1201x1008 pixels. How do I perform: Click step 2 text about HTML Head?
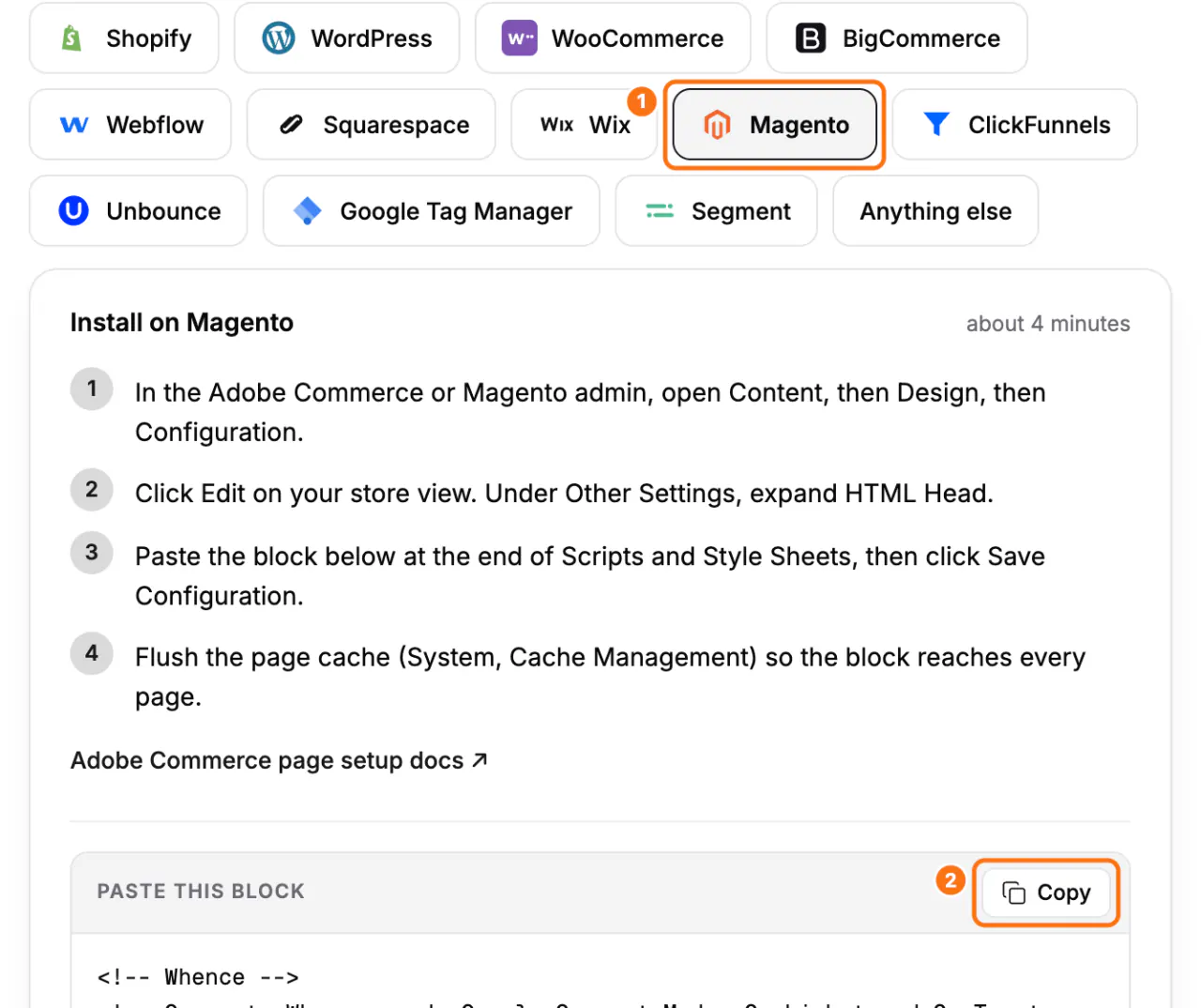click(x=564, y=494)
